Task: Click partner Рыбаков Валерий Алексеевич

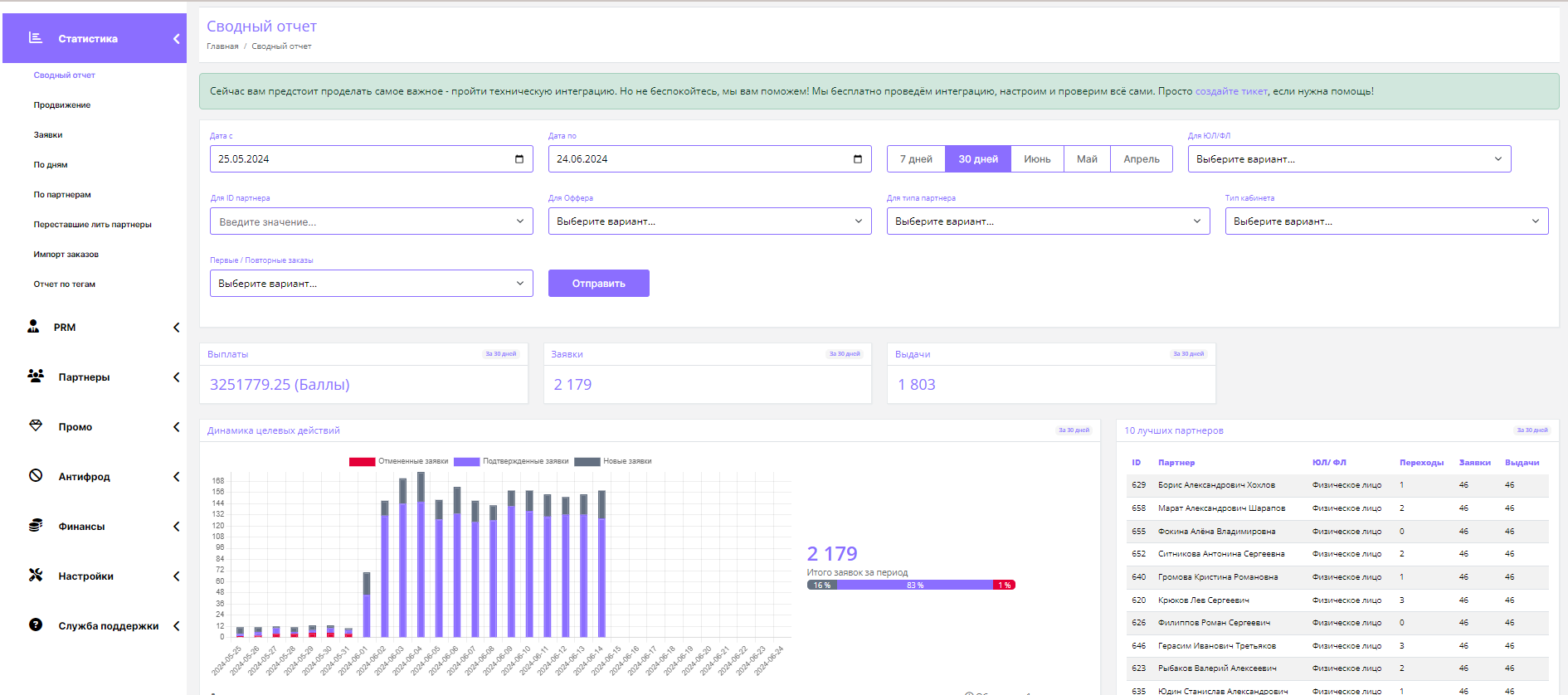Action: pos(1217,668)
